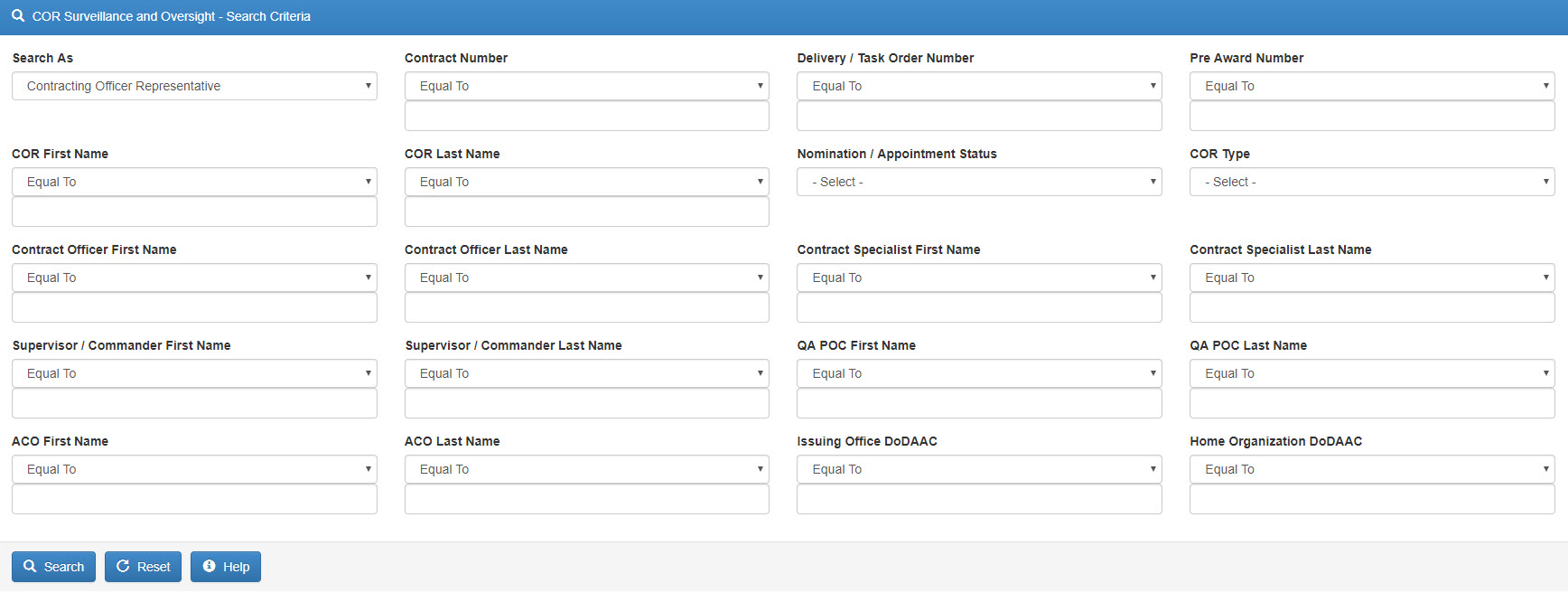The height and width of the screenshot is (602, 1568).
Task: Expand Contract Number operator dropdown
Action: pyautogui.click(x=587, y=86)
